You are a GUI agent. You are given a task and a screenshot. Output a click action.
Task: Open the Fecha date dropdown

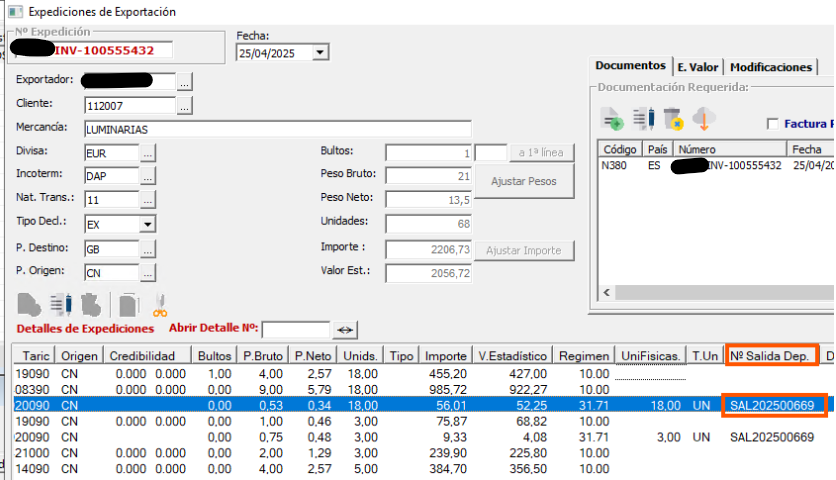coord(320,53)
